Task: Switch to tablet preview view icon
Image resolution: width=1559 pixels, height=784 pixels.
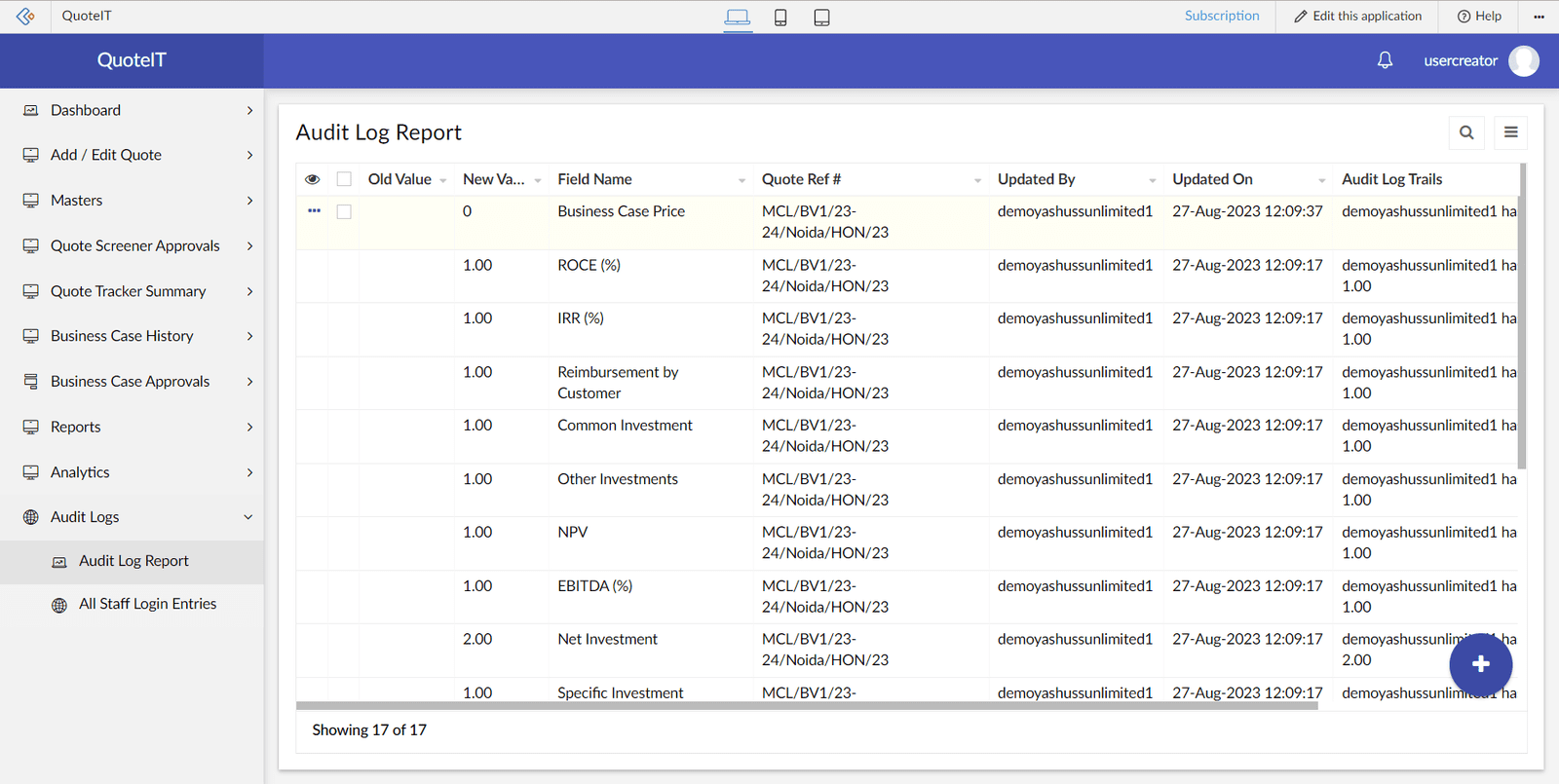Action: (x=821, y=18)
